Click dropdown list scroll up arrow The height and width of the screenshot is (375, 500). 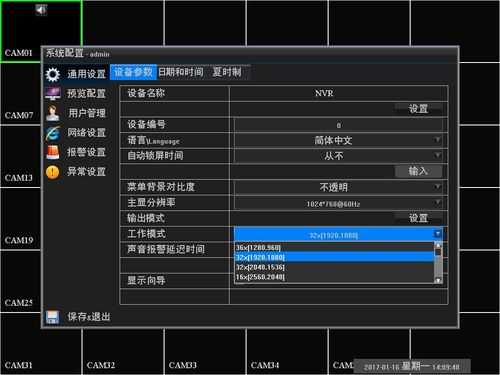click(x=439, y=245)
